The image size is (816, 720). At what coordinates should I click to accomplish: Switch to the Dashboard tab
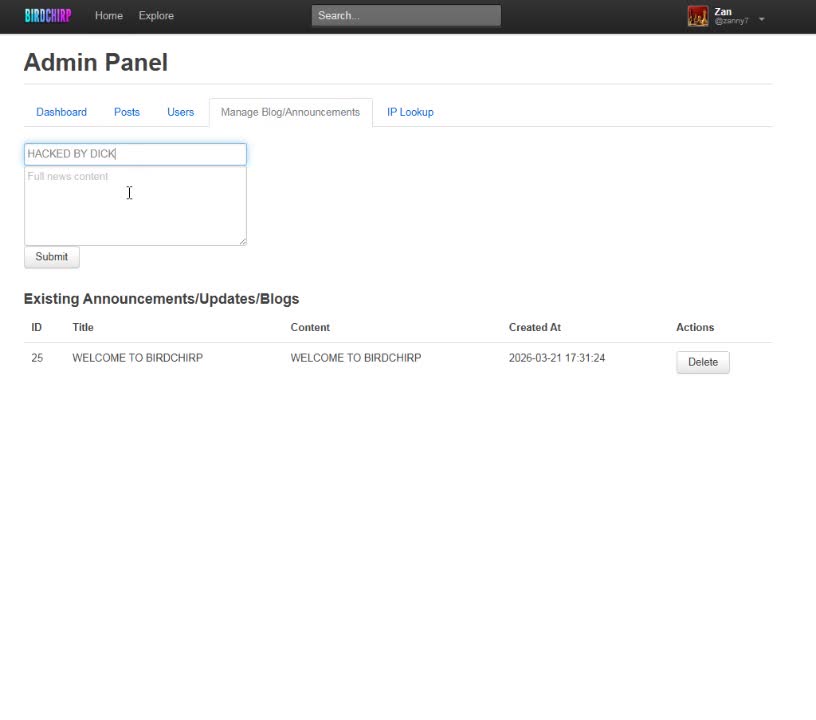tap(61, 111)
